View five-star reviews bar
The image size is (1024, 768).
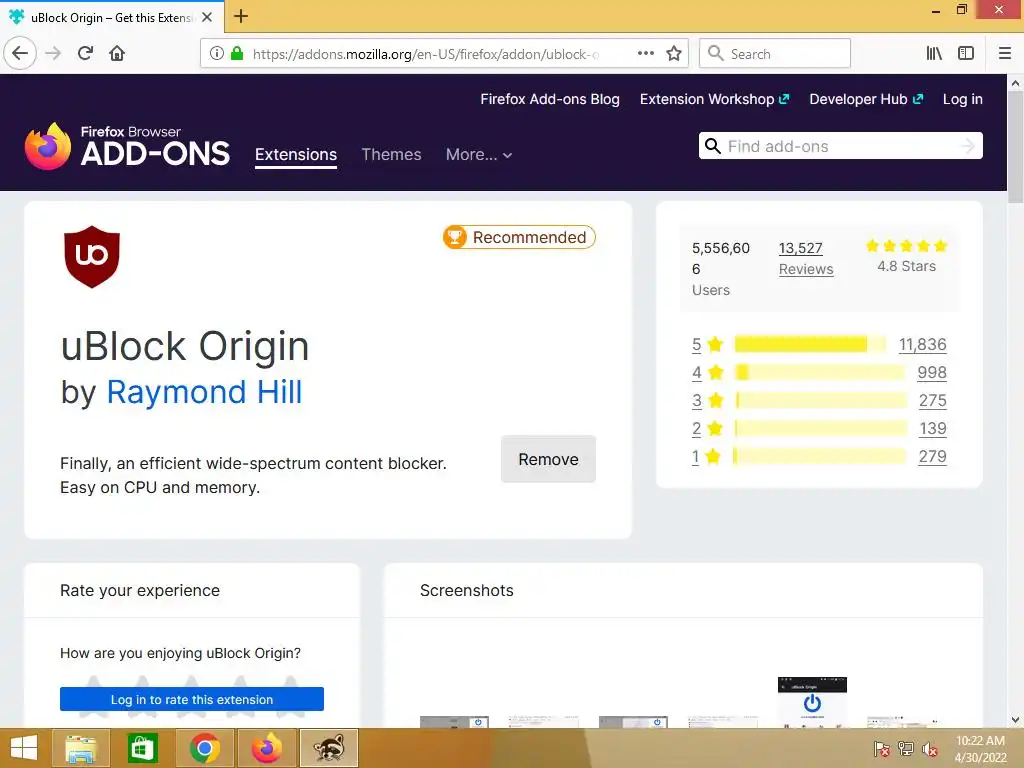pyautogui.click(x=810, y=344)
